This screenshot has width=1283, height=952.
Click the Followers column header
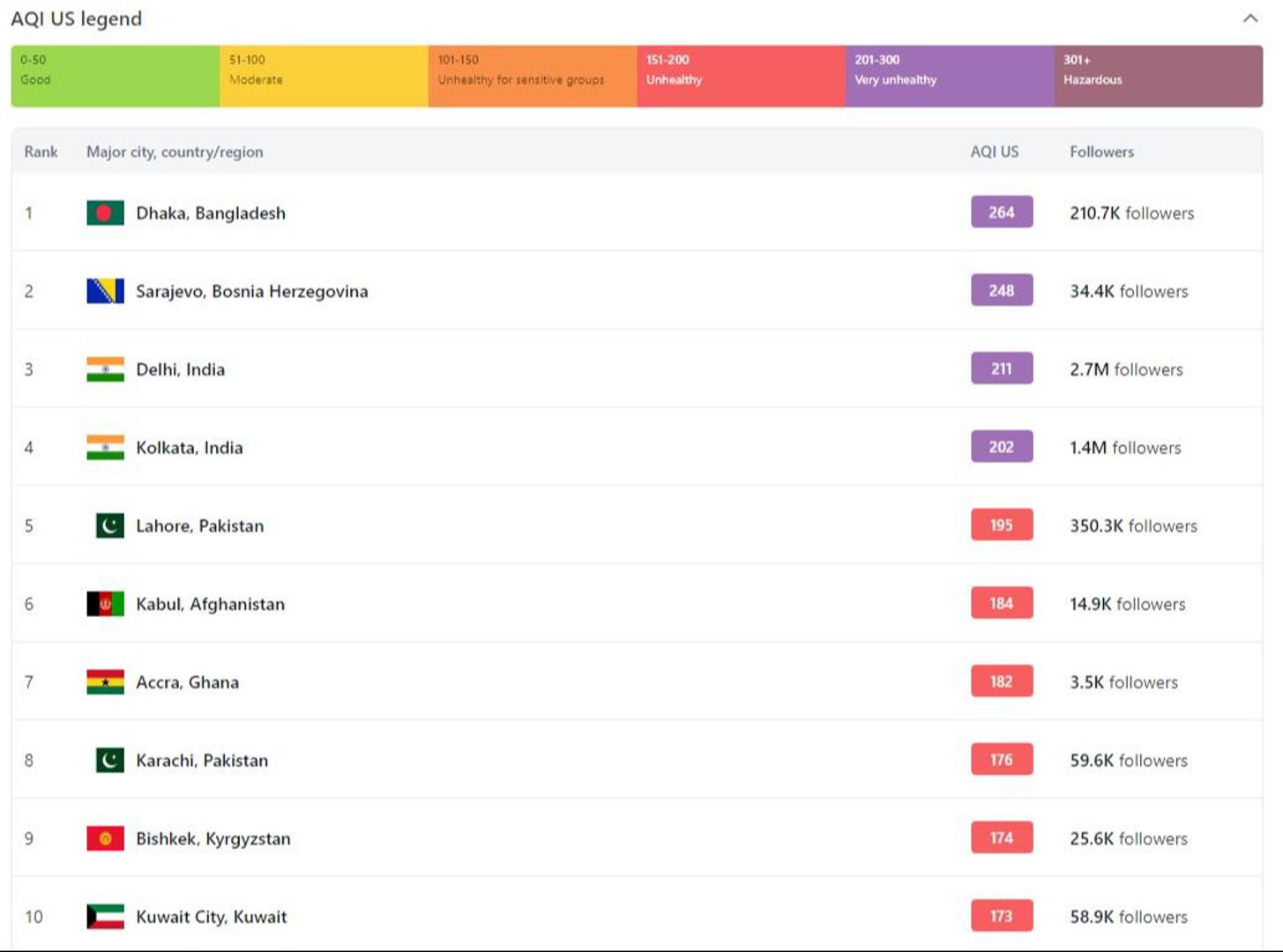pos(1101,152)
